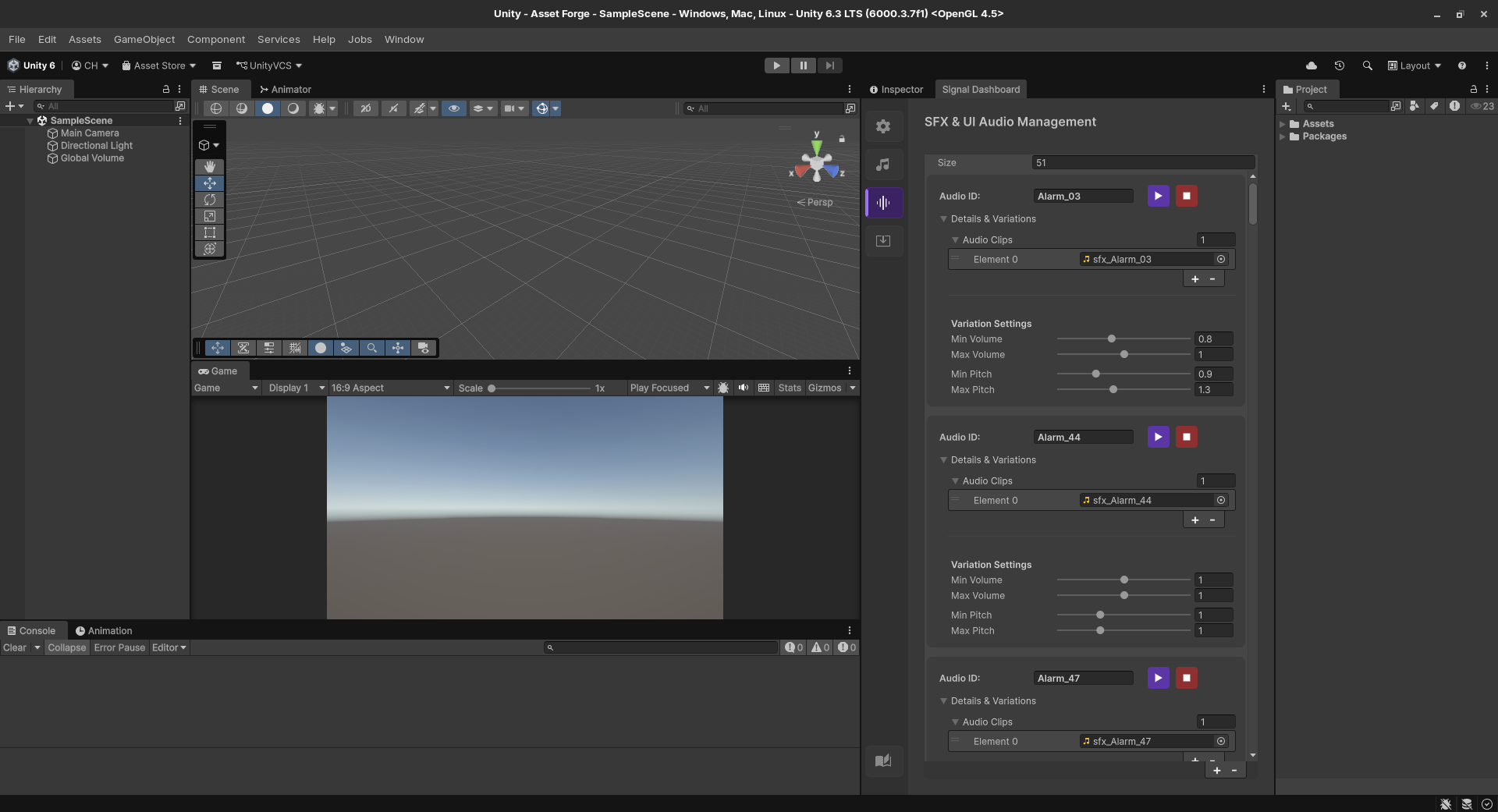This screenshot has height=812, width=1498.
Task: Add a new entry to the SFX list
Action: click(1216, 771)
